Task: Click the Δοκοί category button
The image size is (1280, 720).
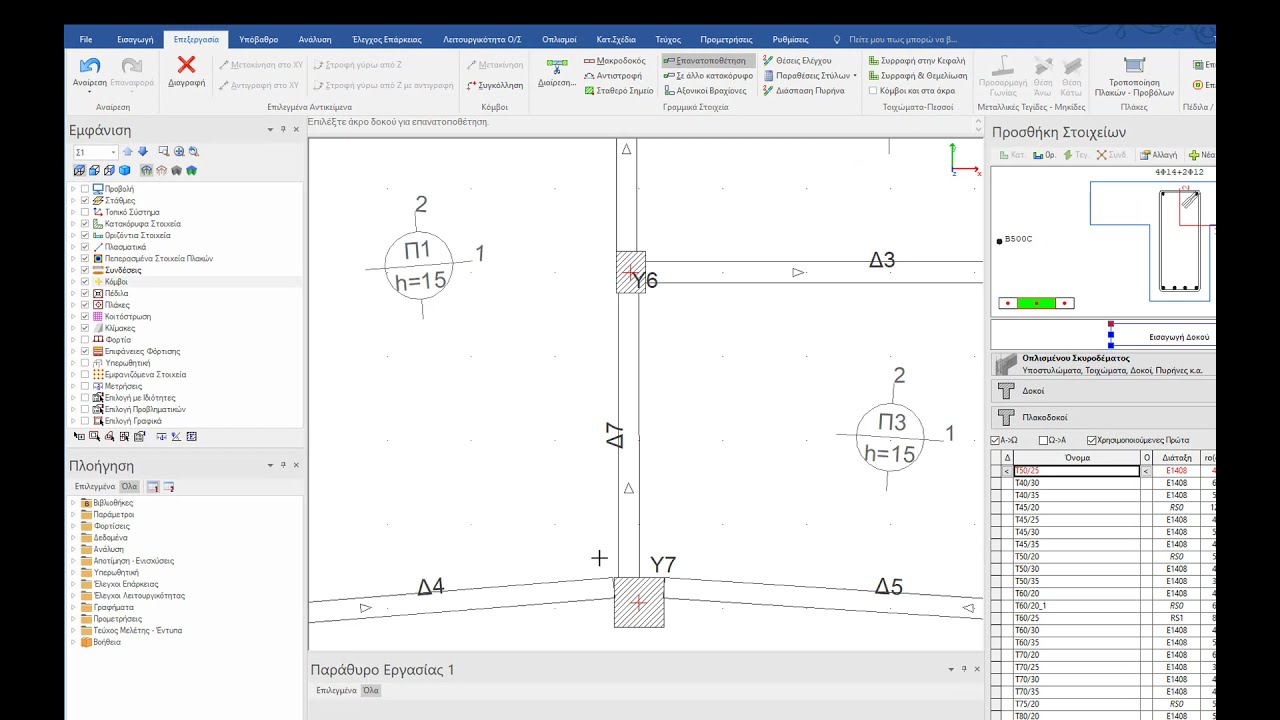Action: 1103,391
